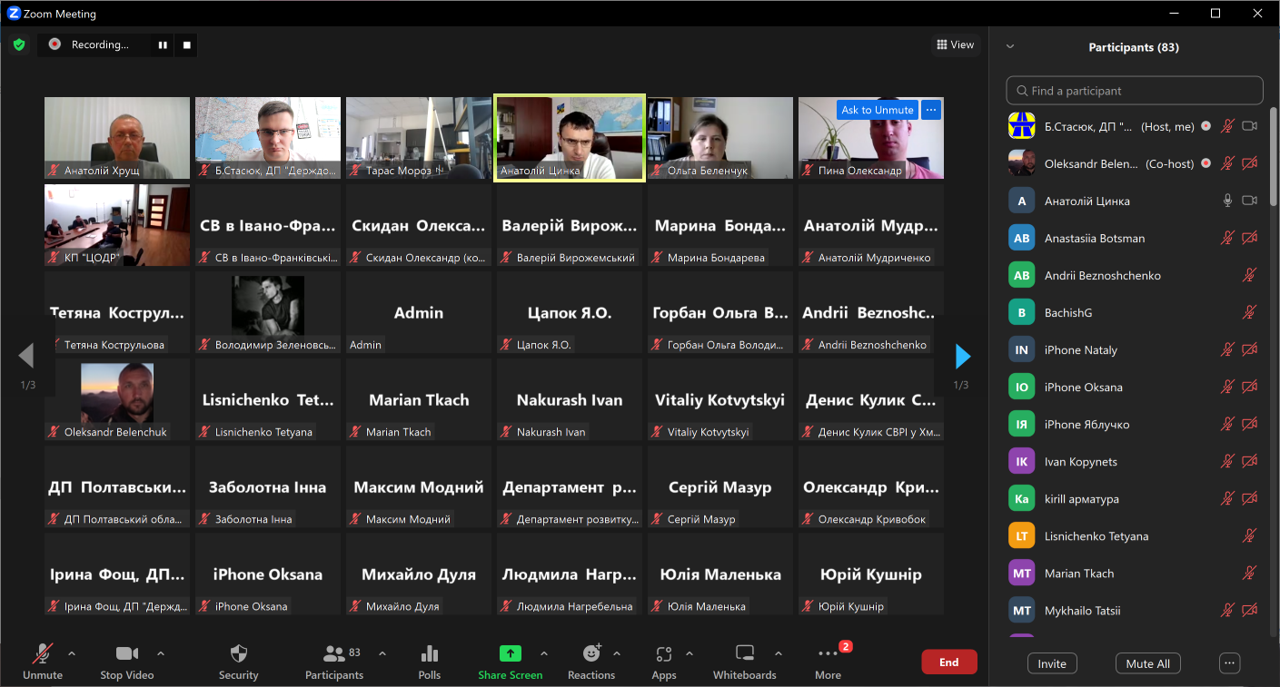Image resolution: width=1280 pixels, height=687 pixels.
Task: Pause the recording
Action: point(162,45)
